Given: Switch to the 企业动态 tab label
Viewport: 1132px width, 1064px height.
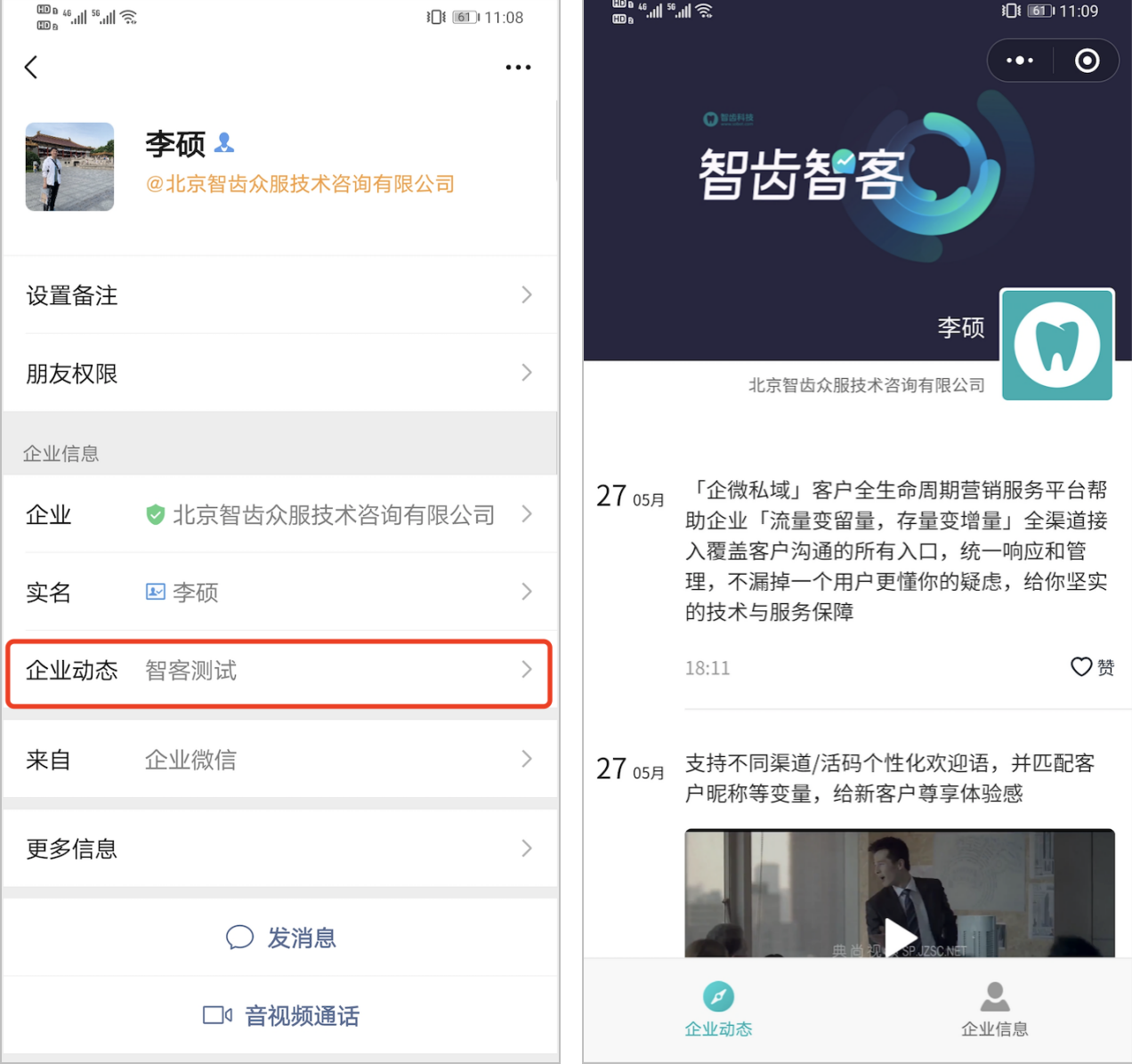Looking at the screenshot, I should tap(718, 1029).
